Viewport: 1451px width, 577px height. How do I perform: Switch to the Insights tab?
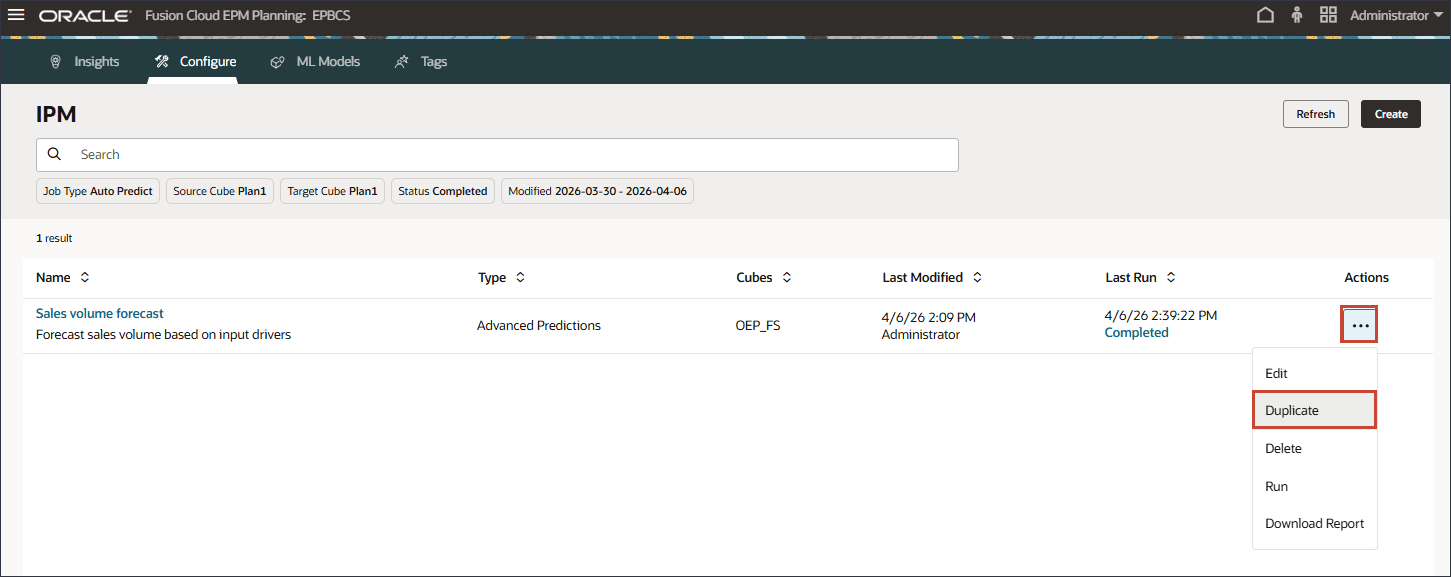(x=84, y=62)
